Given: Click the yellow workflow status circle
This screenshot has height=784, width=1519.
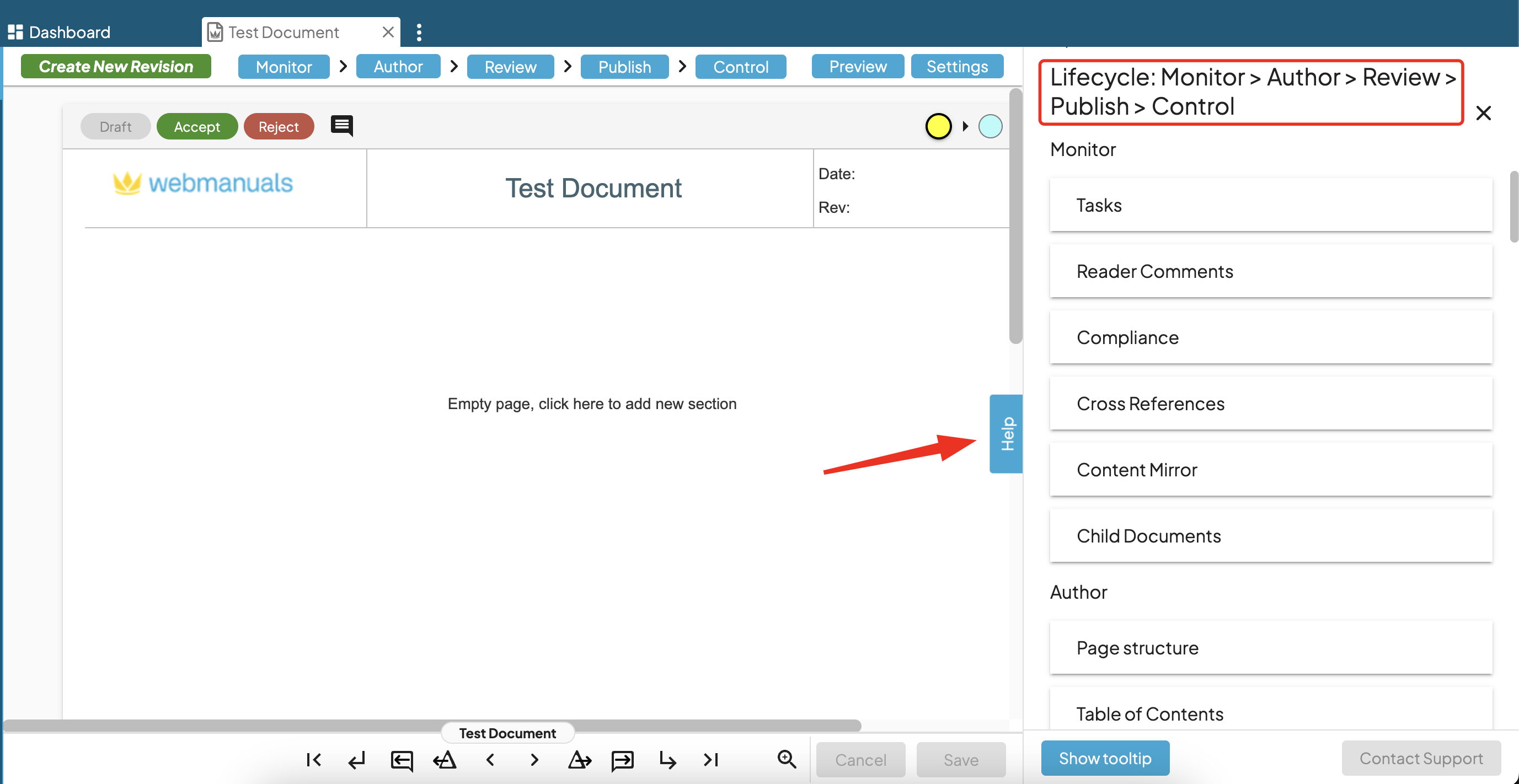Looking at the screenshot, I should click(938, 126).
